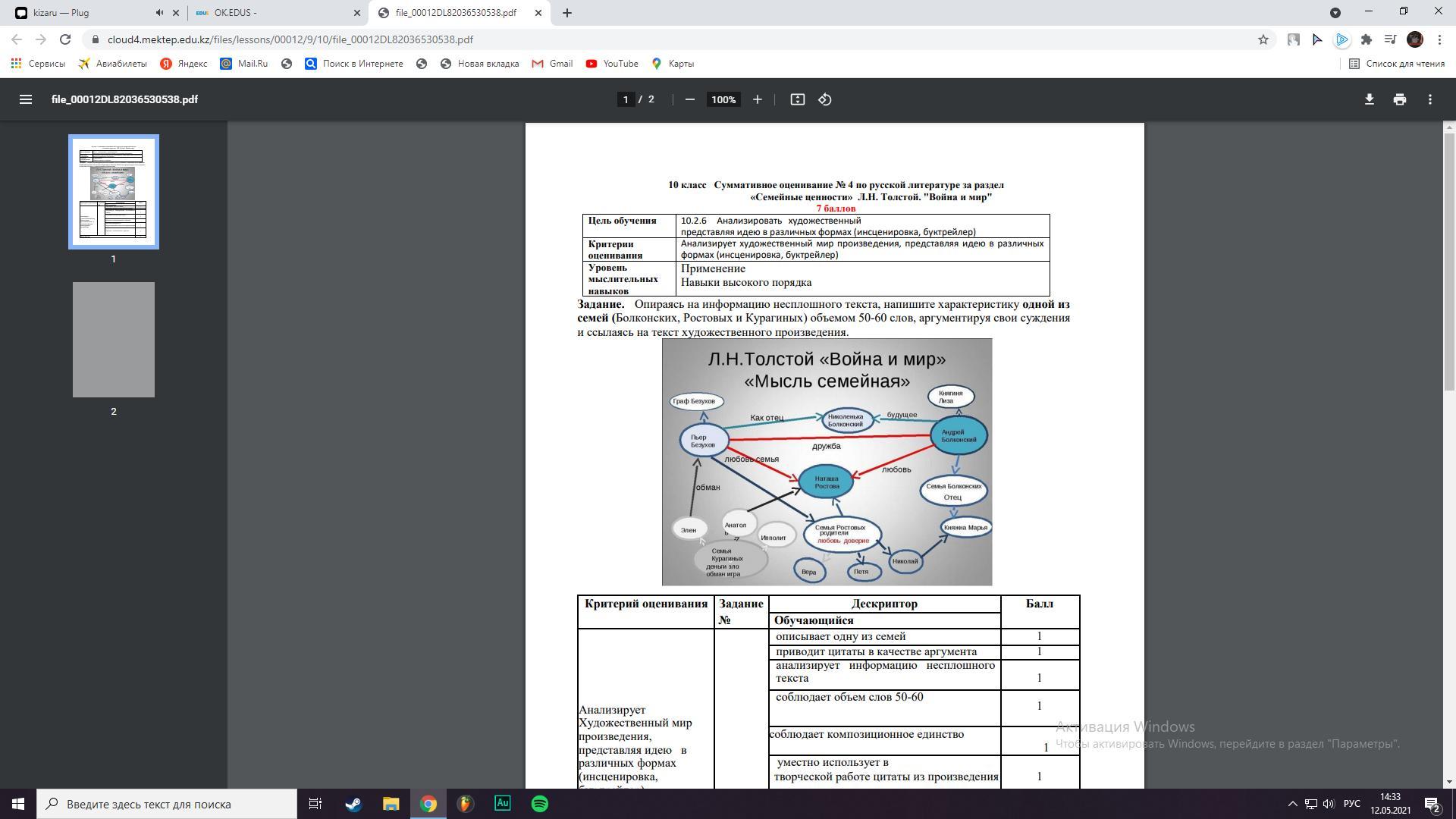Open PDF viewer more actions menu
Screen dimensions: 1456x819
(x=1429, y=99)
